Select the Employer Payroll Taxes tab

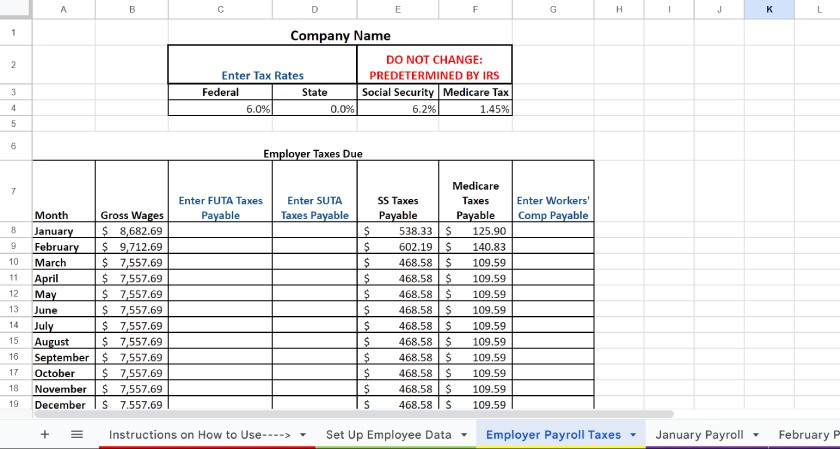click(553, 435)
